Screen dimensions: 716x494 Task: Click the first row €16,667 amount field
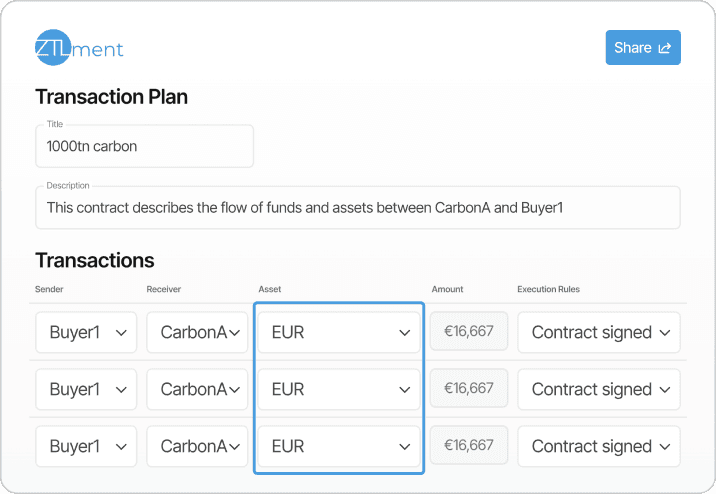(x=469, y=331)
